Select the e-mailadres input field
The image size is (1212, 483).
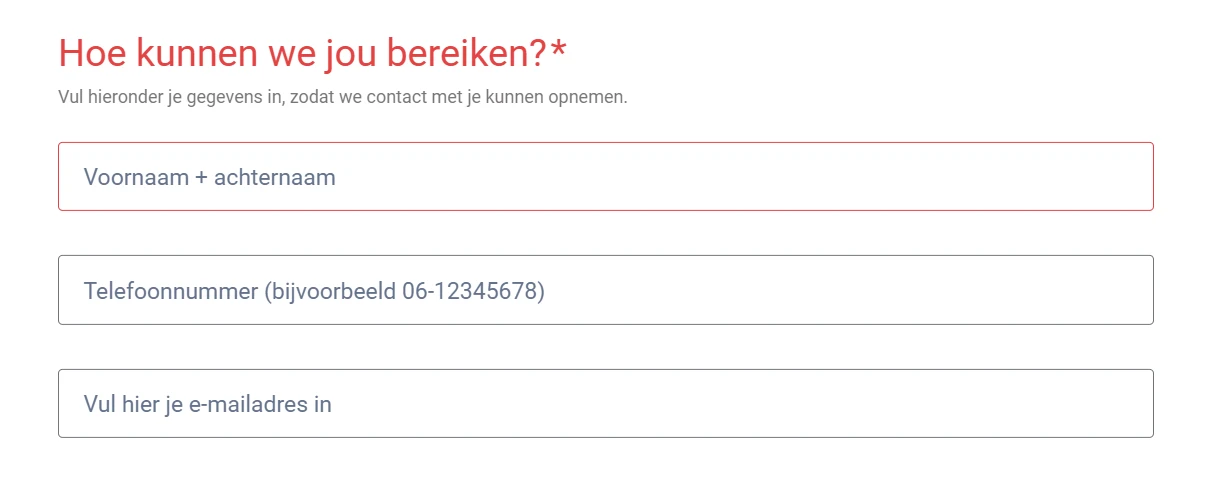tap(605, 404)
